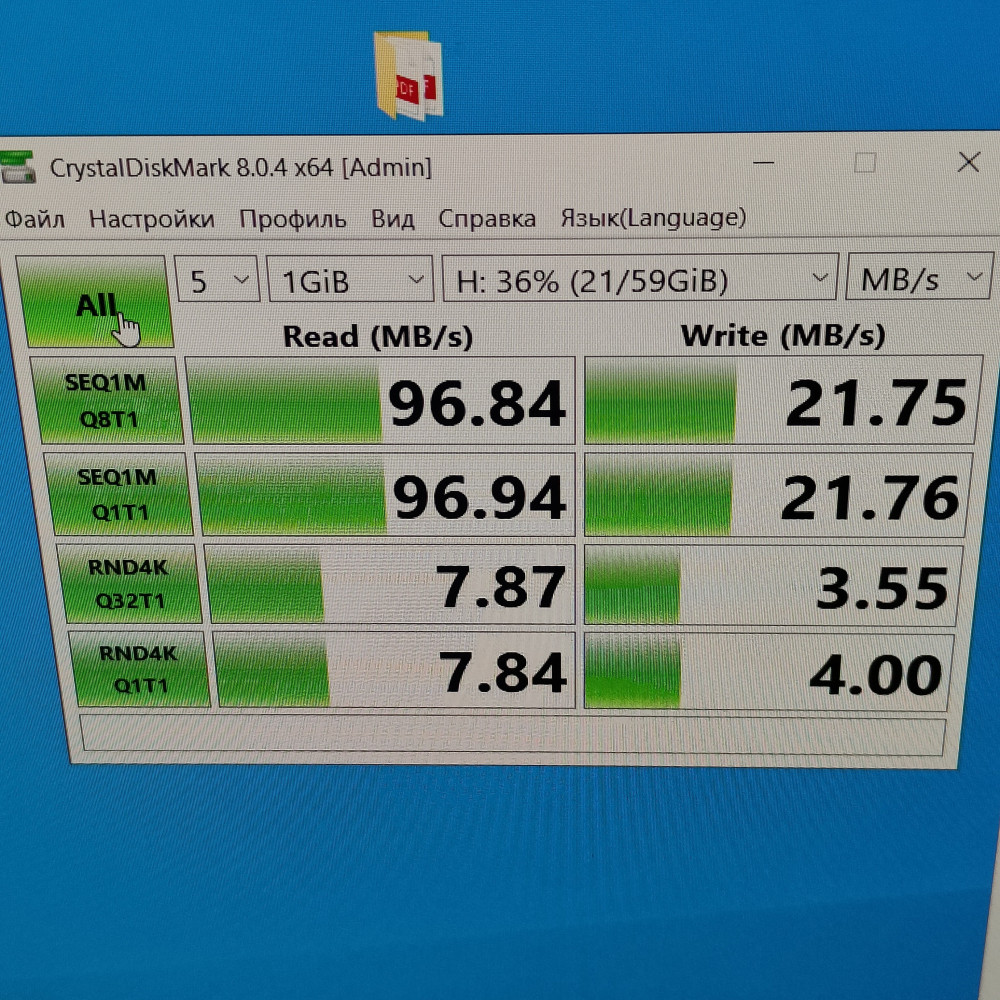Expand the test count dropdown showing 5
The height and width of the screenshot is (1000, 1000).
tap(217, 280)
